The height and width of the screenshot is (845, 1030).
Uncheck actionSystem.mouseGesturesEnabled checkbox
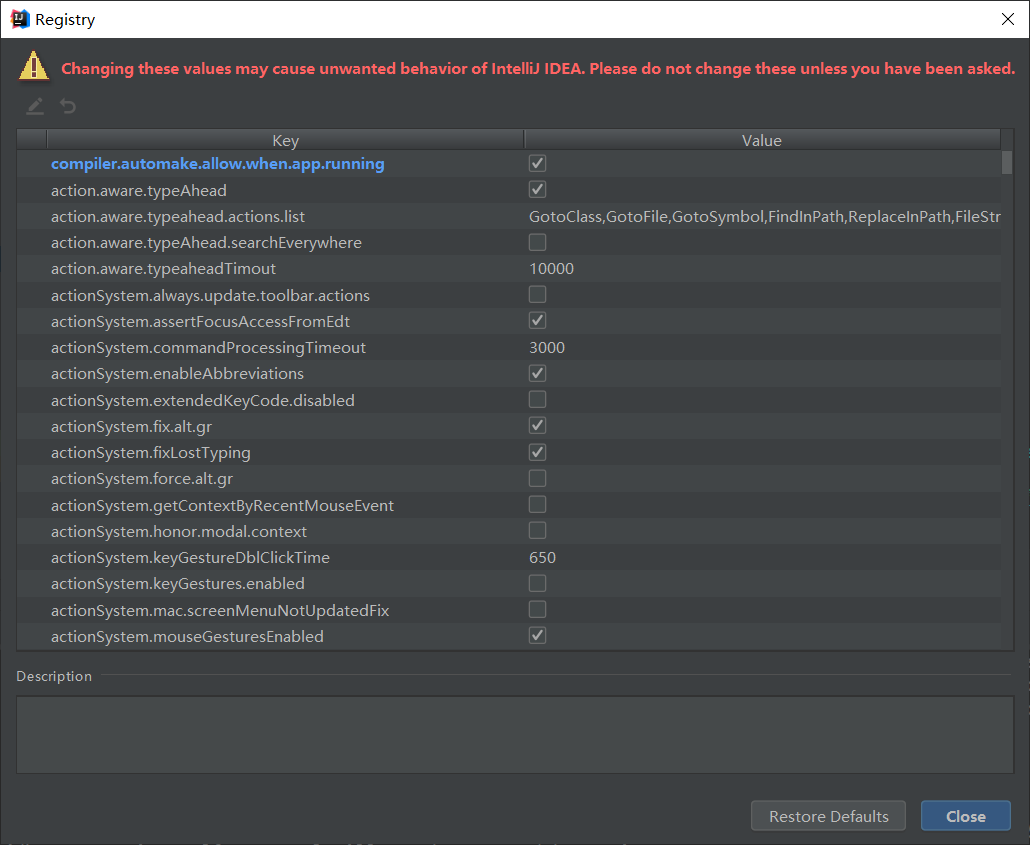(537, 635)
